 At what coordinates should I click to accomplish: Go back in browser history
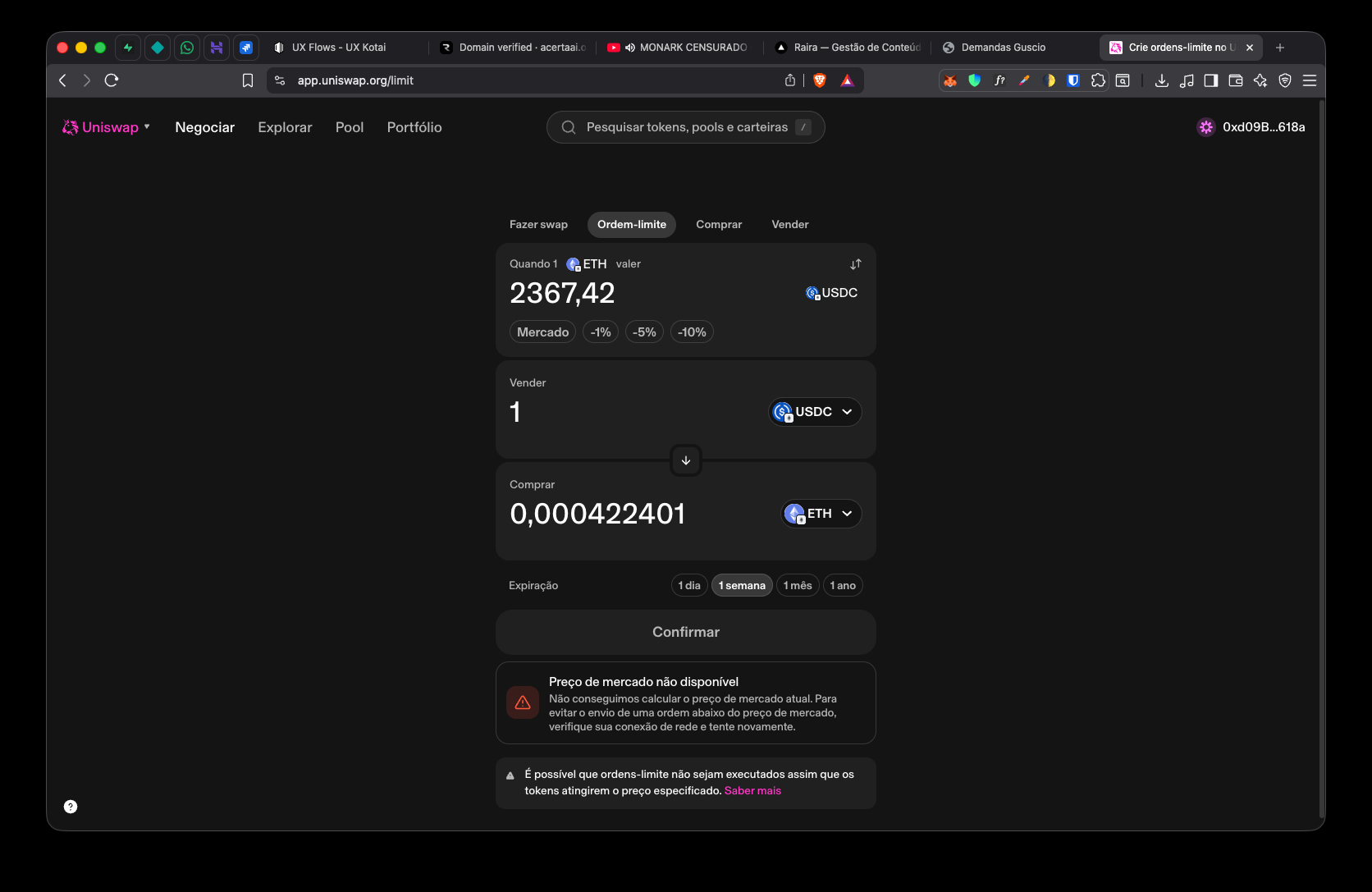click(62, 80)
